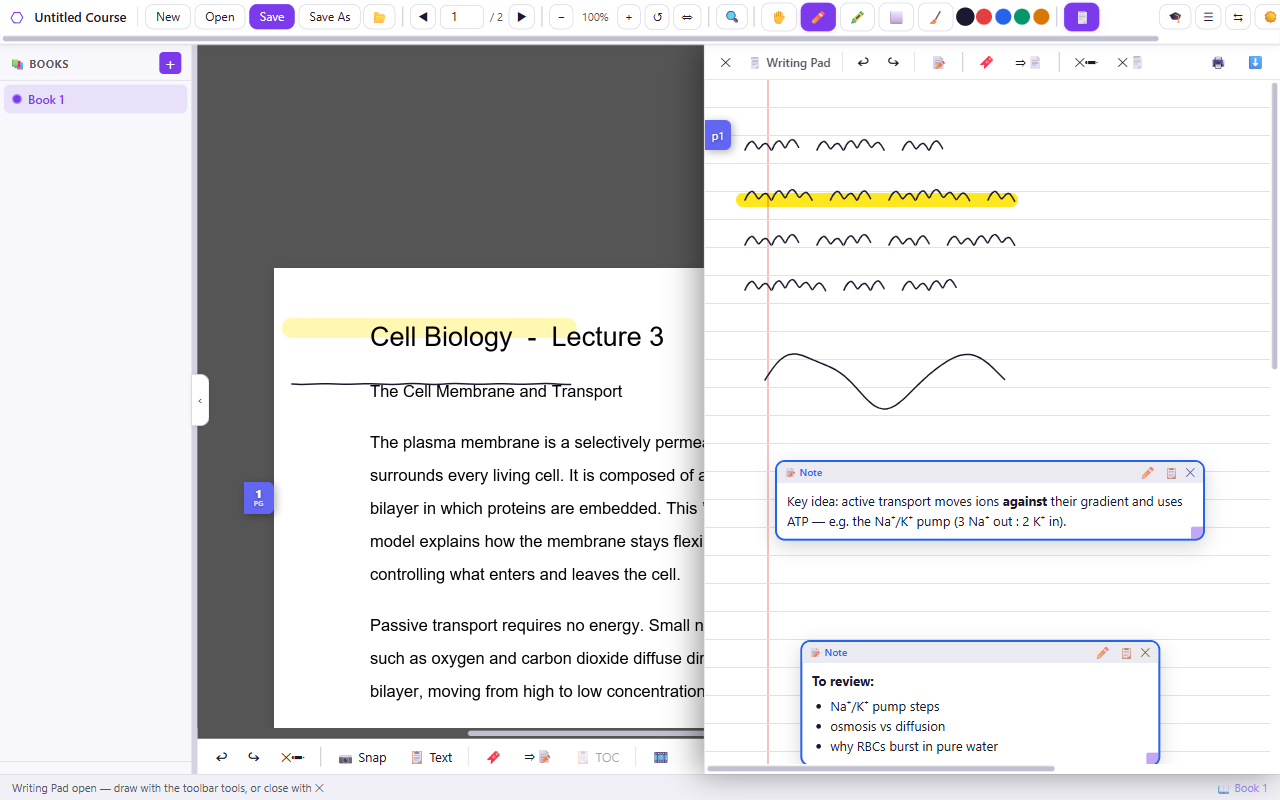The width and height of the screenshot is (1280, 800).
Task: Redo in the bottom page toolbar
Action: (x=254, y=757)
